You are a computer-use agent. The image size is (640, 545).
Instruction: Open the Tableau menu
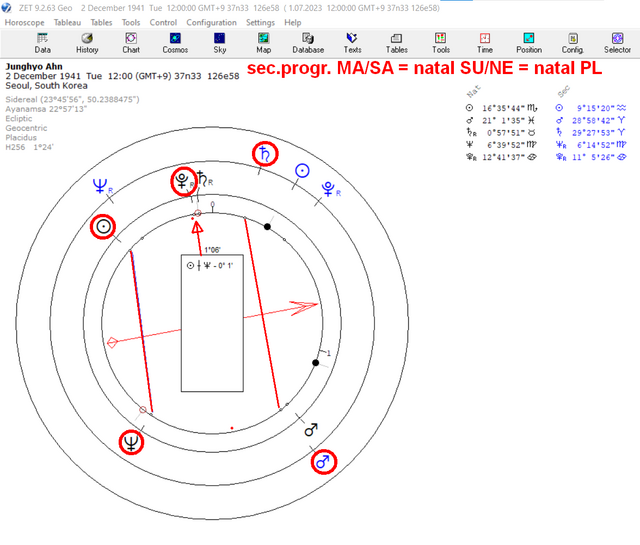pos(67,22)
